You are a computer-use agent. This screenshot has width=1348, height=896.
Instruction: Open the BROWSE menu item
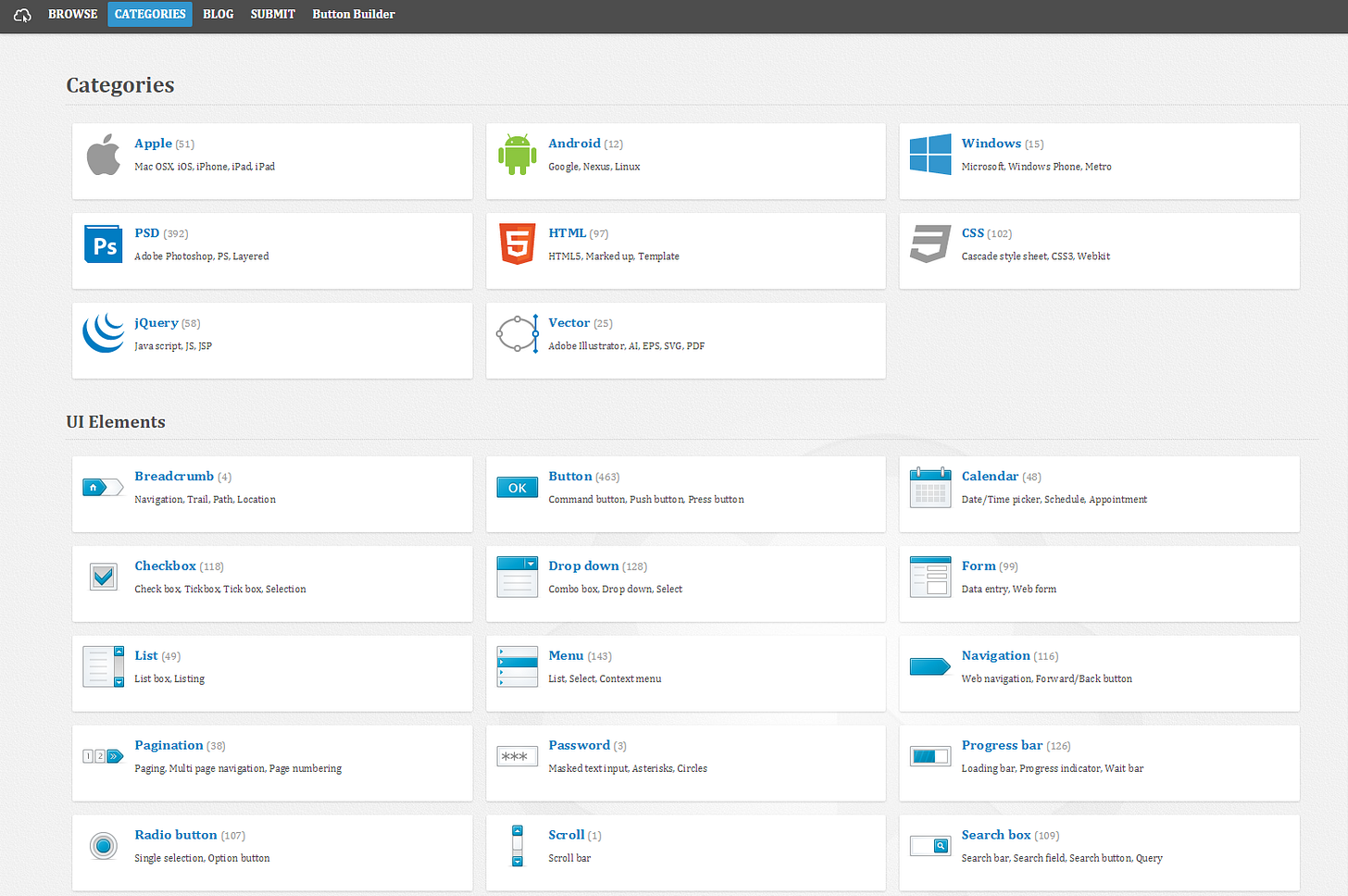(x=72, y=14)
